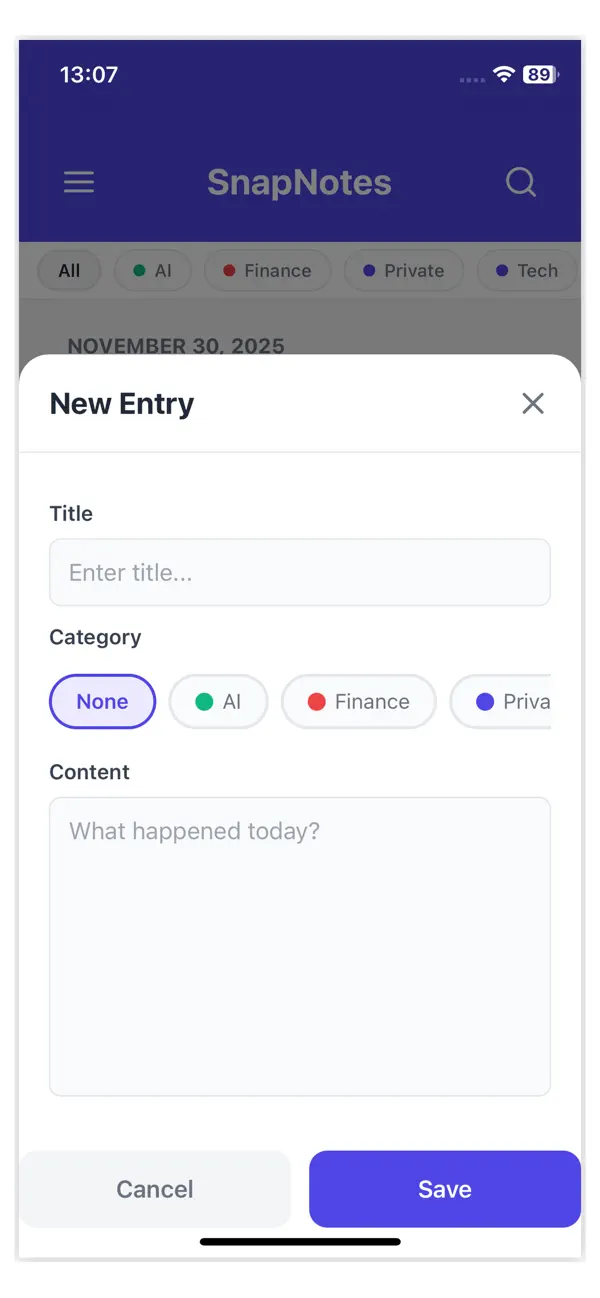Click the purple dot on the Private filter chip

click(x=371, y=270)
